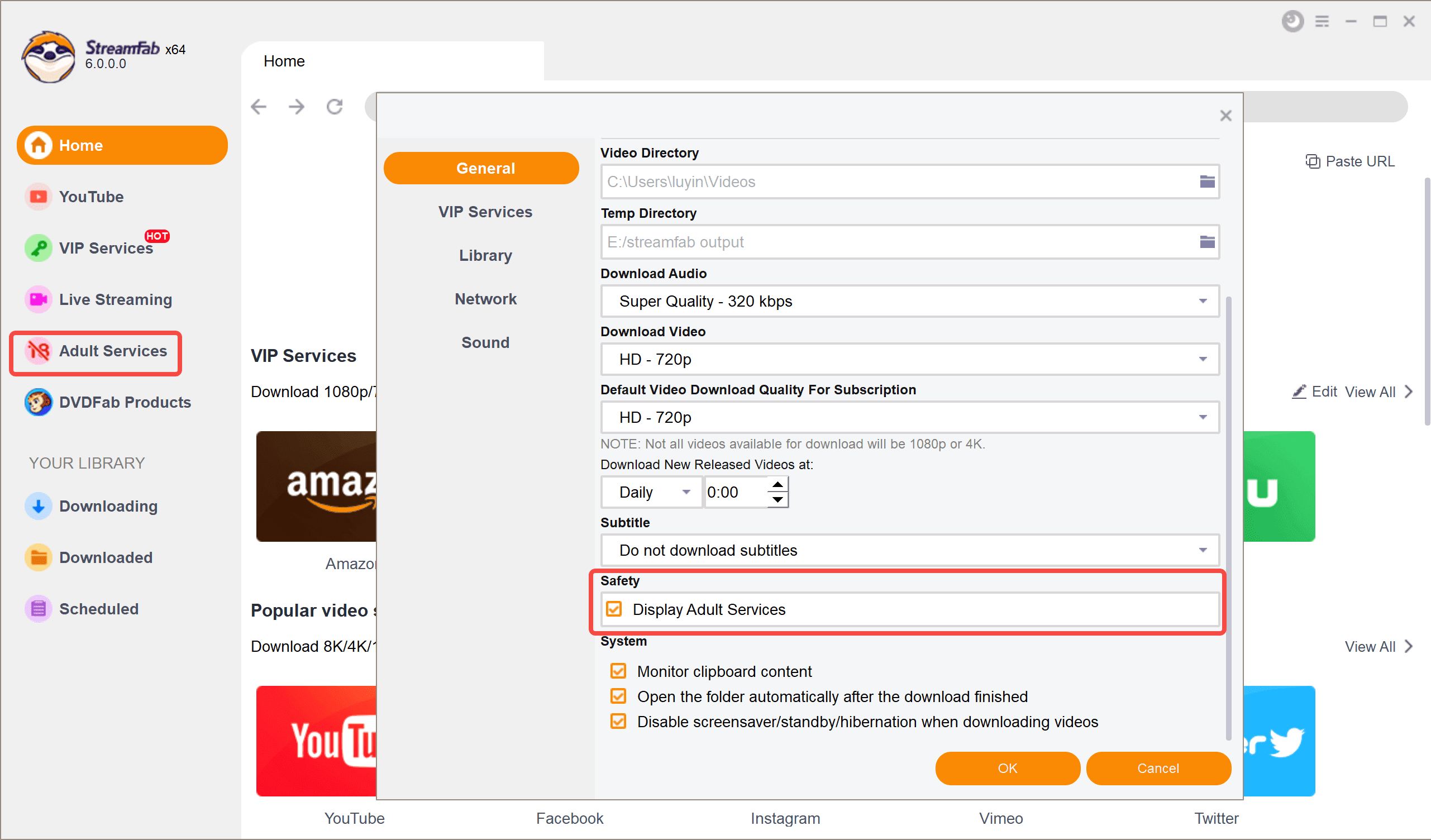Expand Subtitle download options dropdown
1431x840 pixels.
1204,550
